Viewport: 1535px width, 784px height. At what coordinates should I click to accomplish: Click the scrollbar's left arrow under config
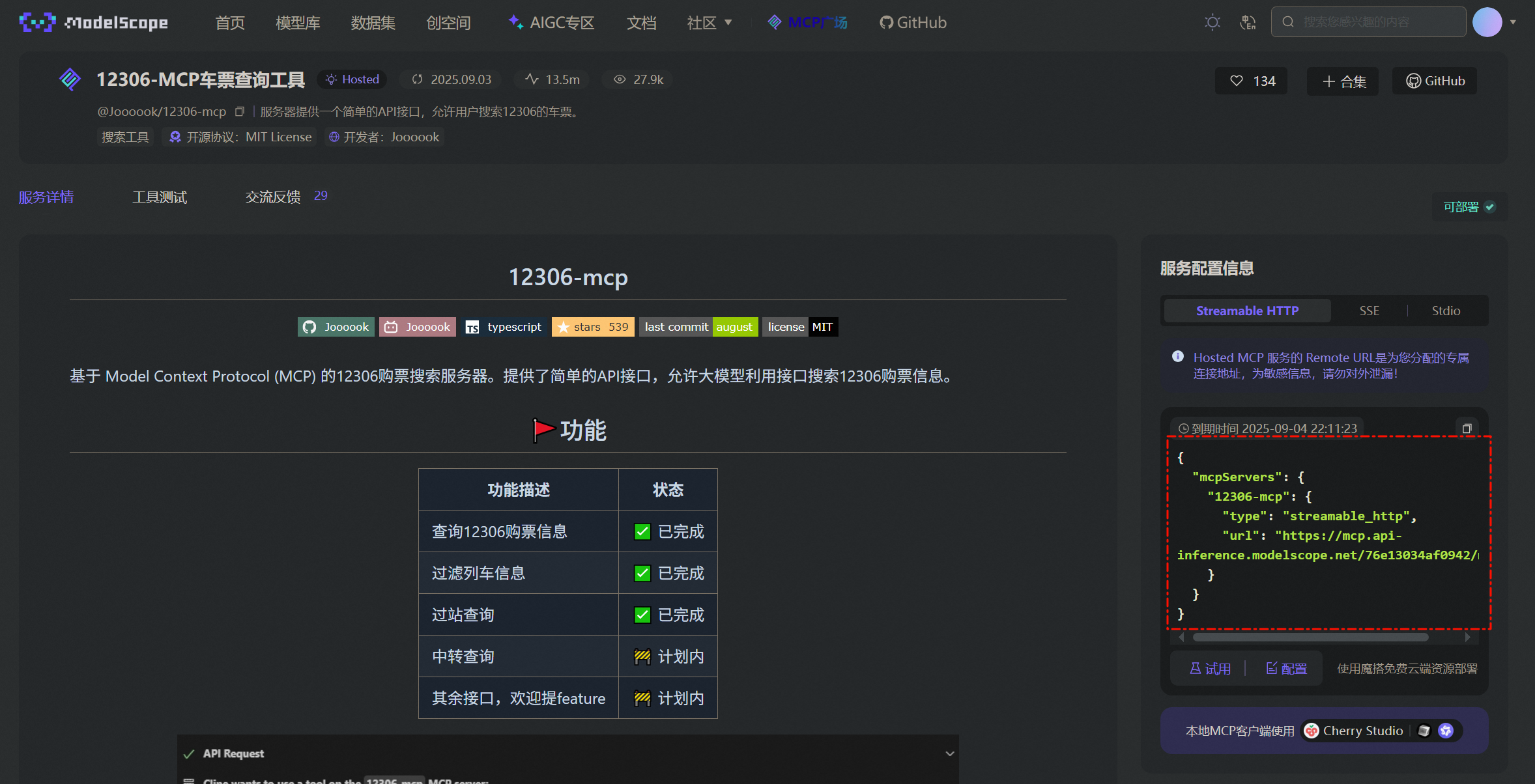pos(1181,637)
